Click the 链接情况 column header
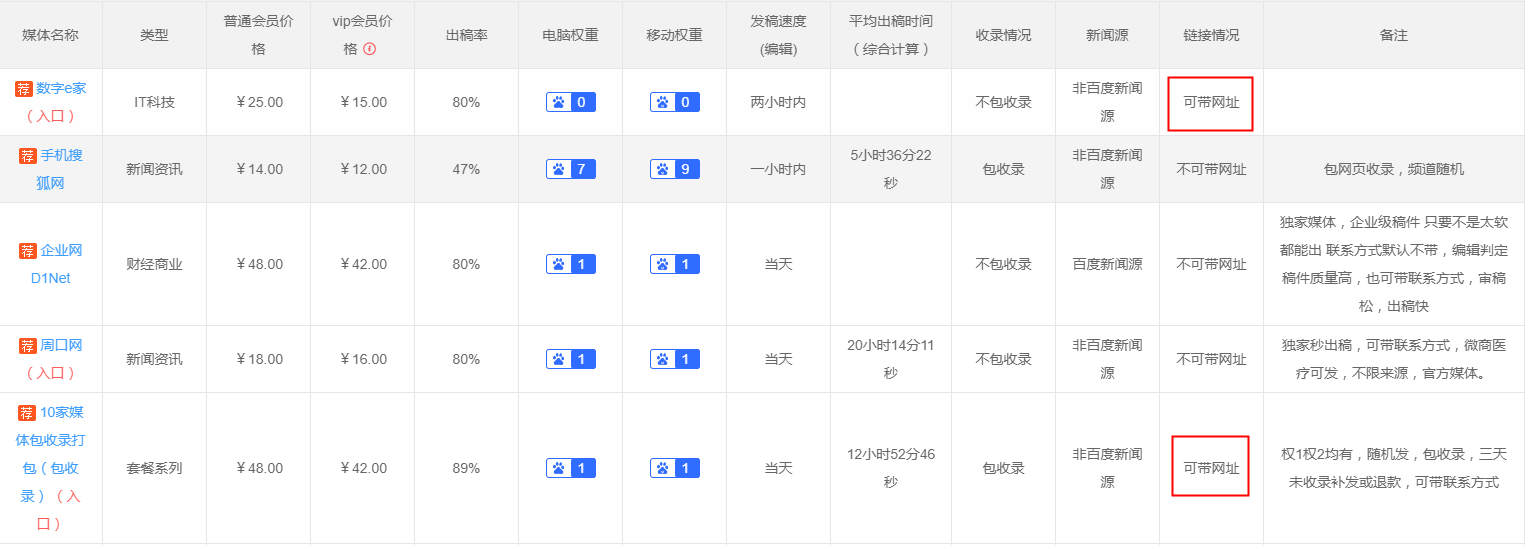1531x545 pixels. (x=1211, y=35)
